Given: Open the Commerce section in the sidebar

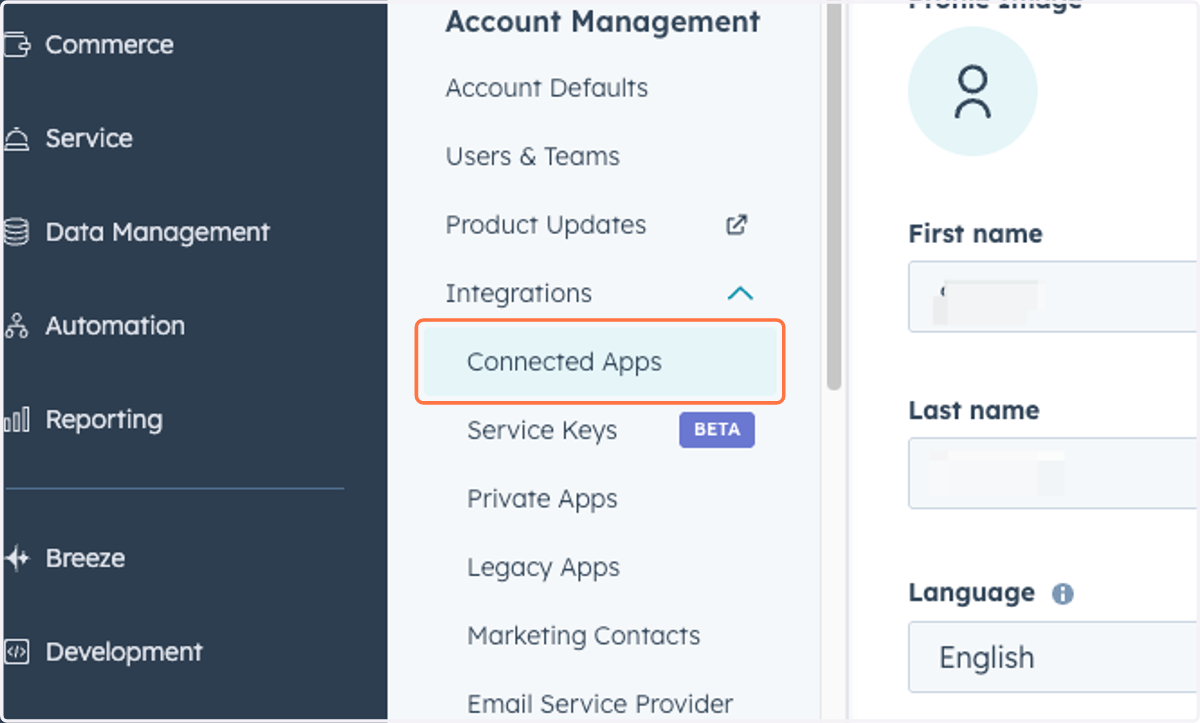Looking at the screenshot, I should click(108, 45).
